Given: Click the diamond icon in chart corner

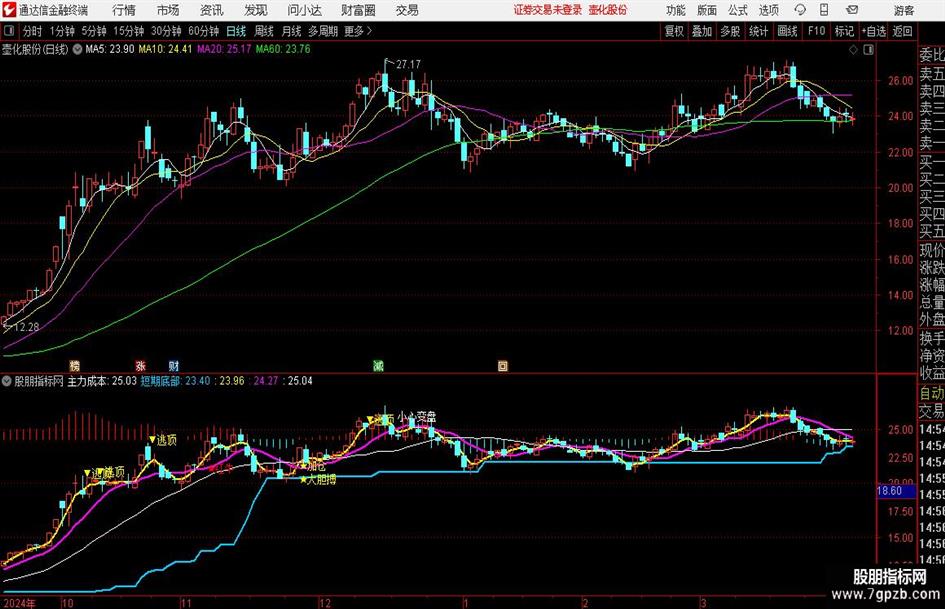Looking at the screenshot, I should (x=853, y=50).
